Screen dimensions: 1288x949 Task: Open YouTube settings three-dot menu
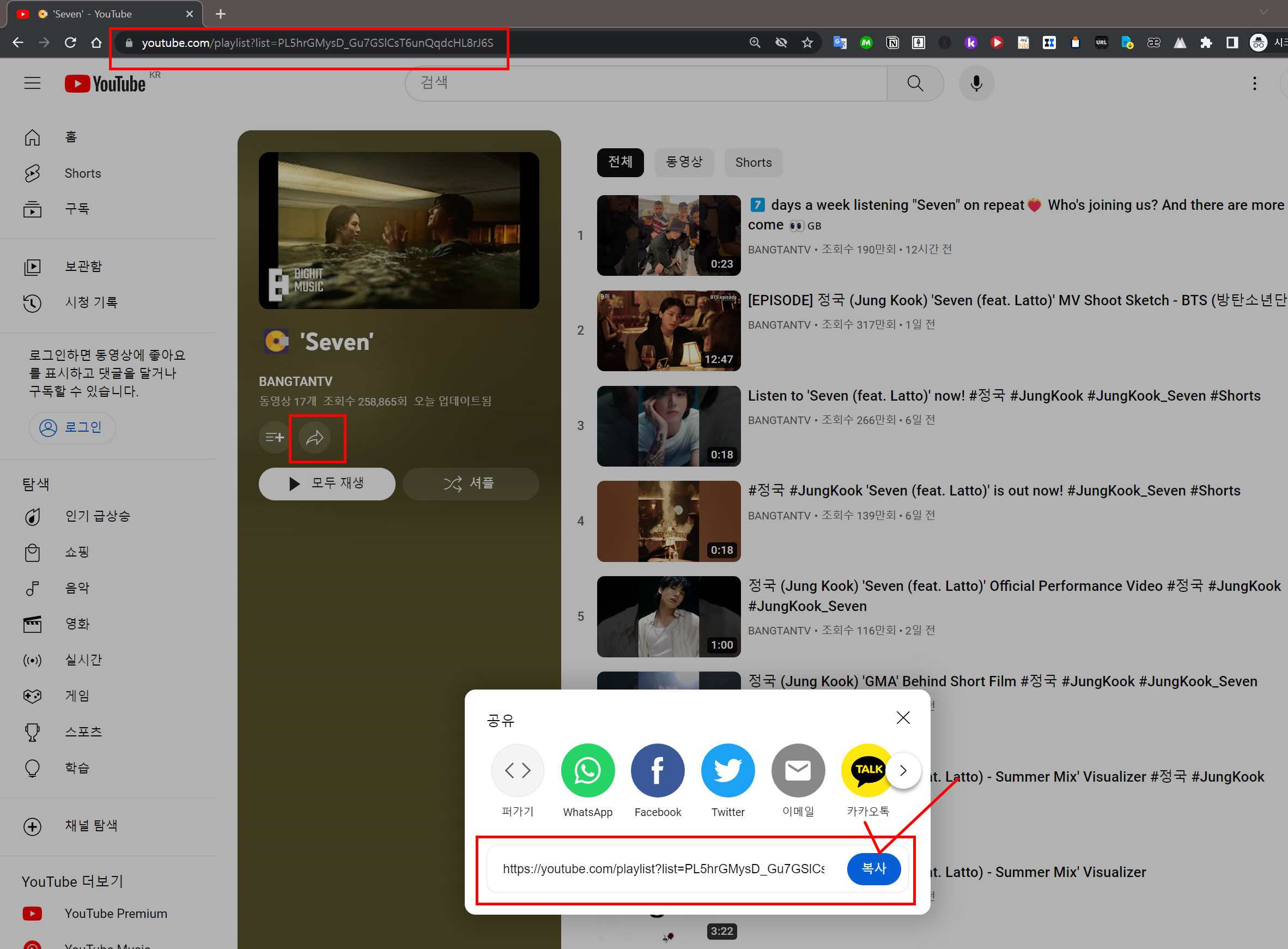tap(1254, 83)
